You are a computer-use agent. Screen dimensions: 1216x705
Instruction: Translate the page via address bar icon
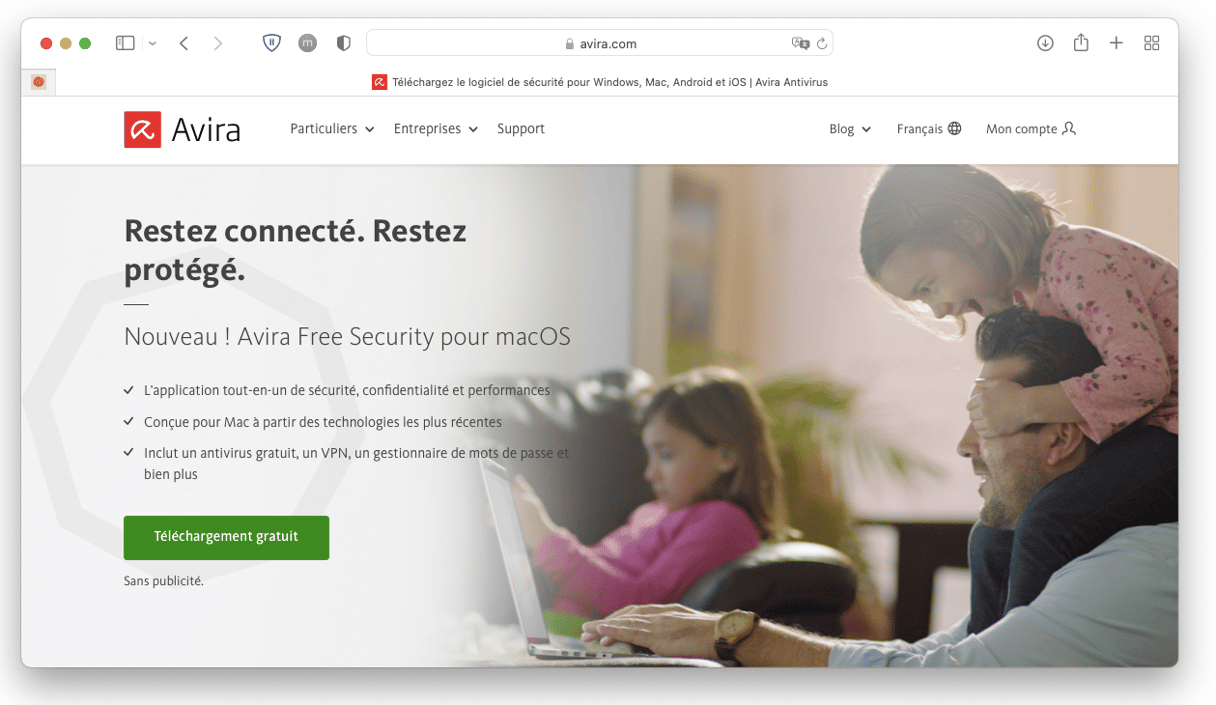click(x=799, y=43)
